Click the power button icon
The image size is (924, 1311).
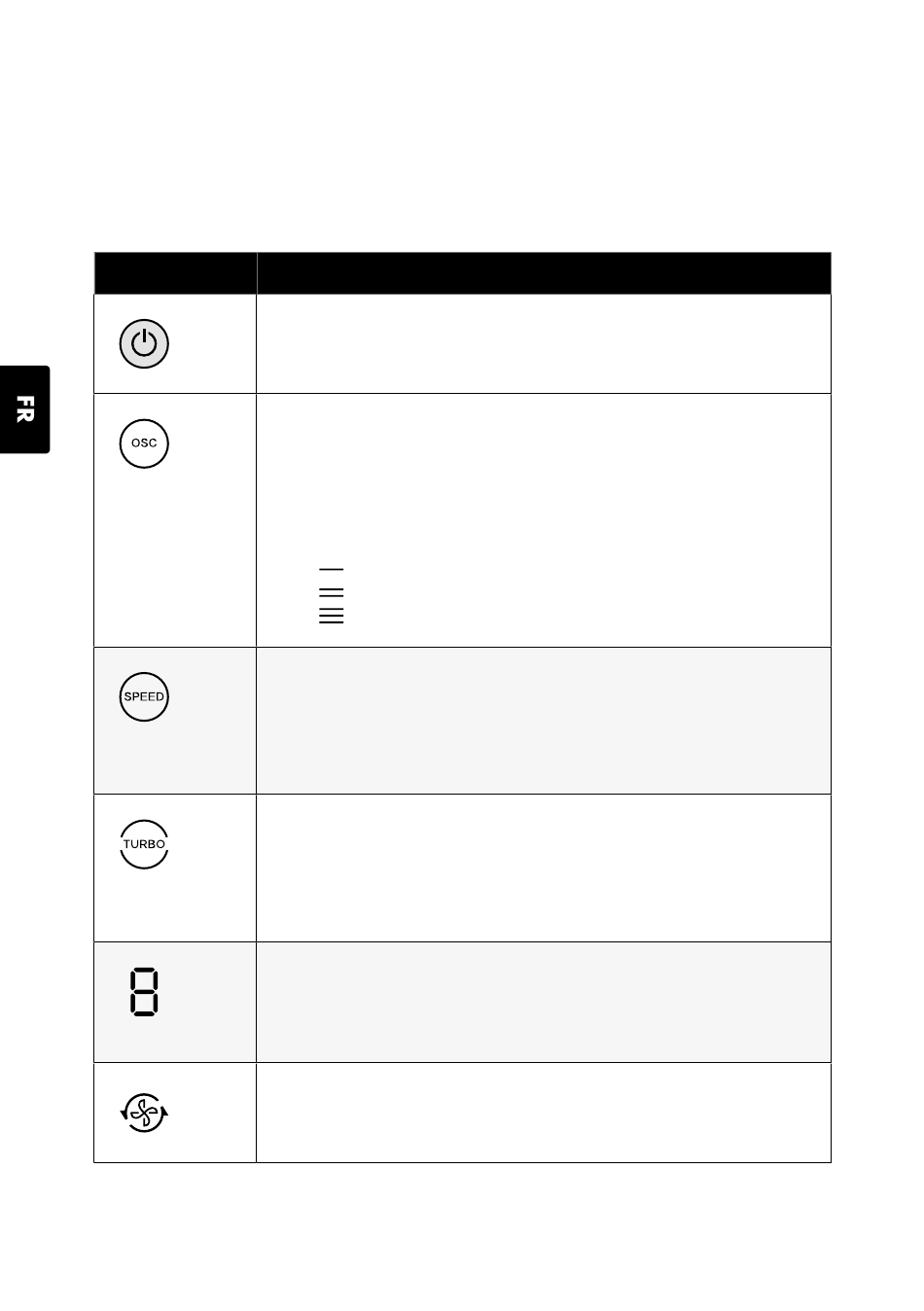(x=144, y=343)
